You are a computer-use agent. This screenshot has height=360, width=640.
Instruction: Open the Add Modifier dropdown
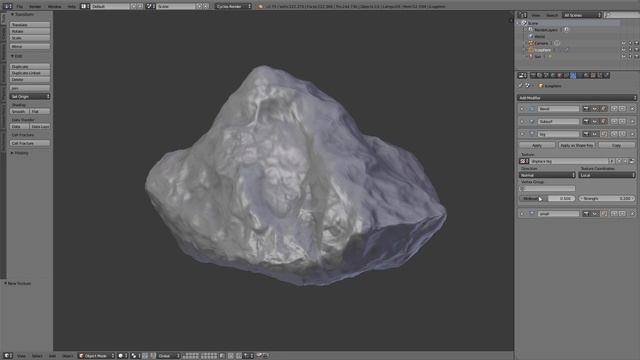[x=577, y=98]
